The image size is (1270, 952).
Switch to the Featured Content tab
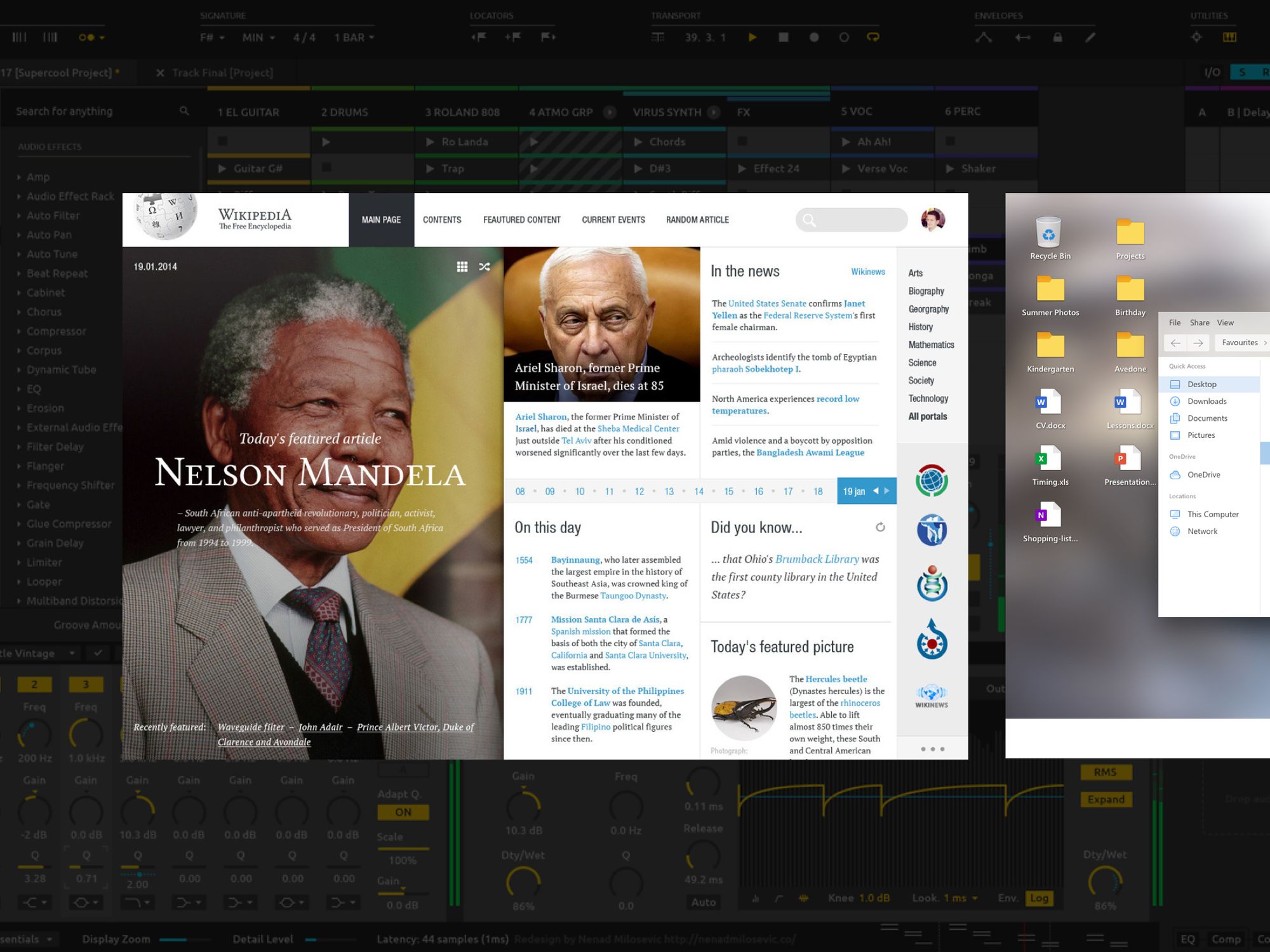pyautogui.click(x=521, y=220)
